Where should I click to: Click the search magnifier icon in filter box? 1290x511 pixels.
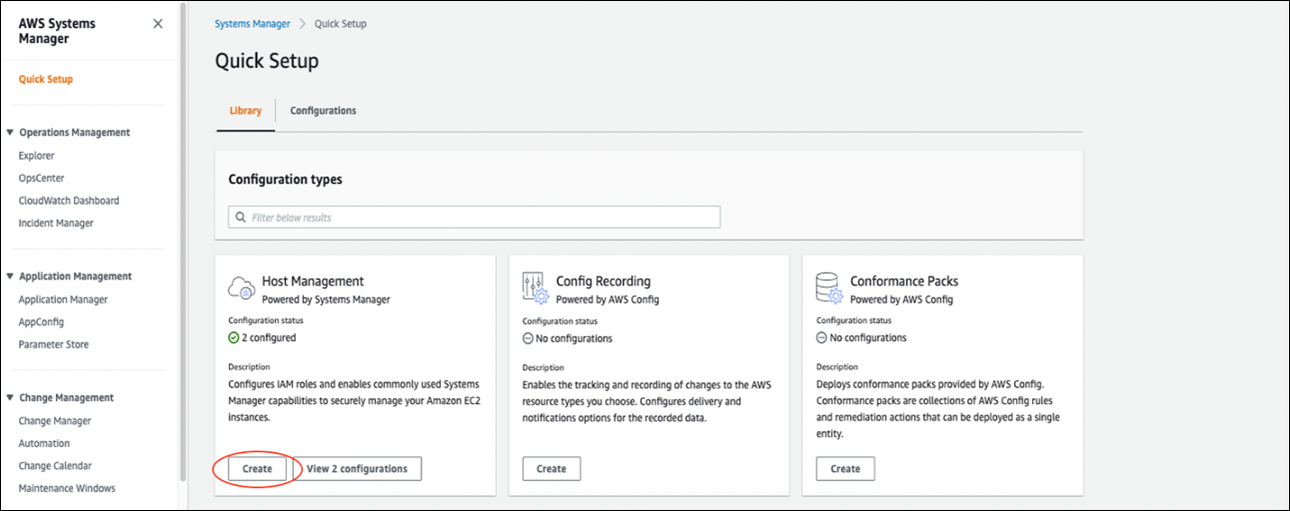coord(240,217)
